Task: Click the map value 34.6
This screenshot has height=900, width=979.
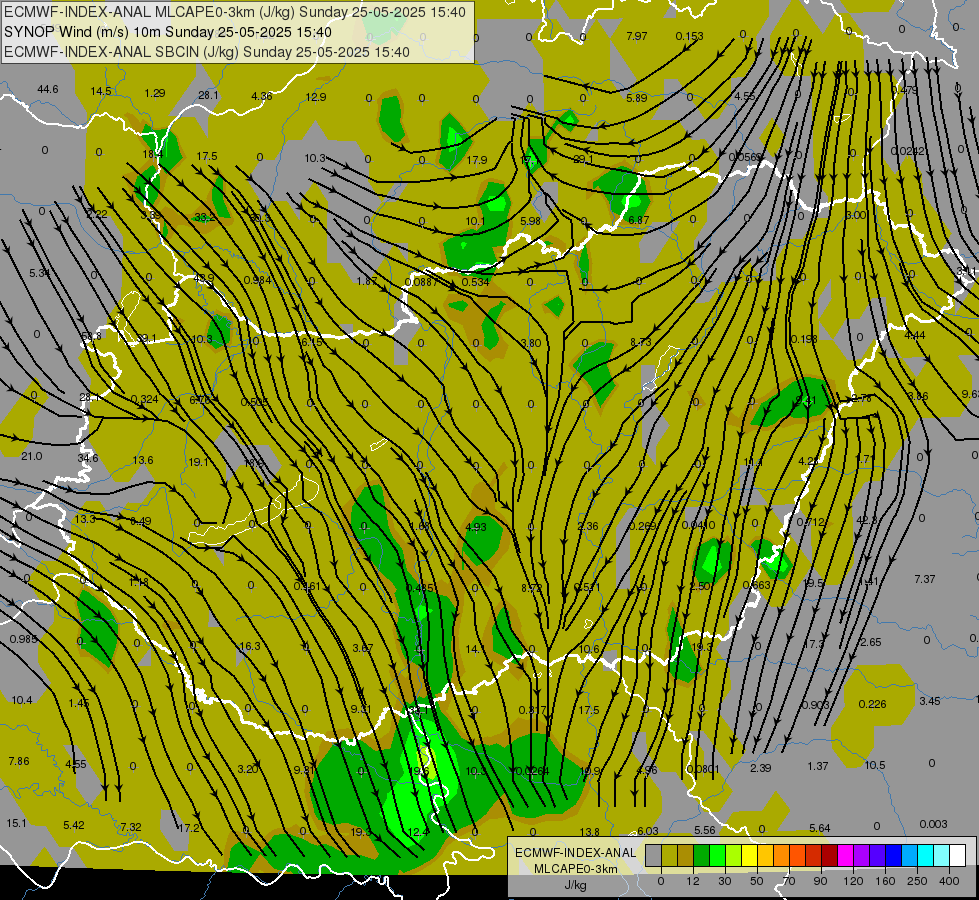Action: coord(88,458)
